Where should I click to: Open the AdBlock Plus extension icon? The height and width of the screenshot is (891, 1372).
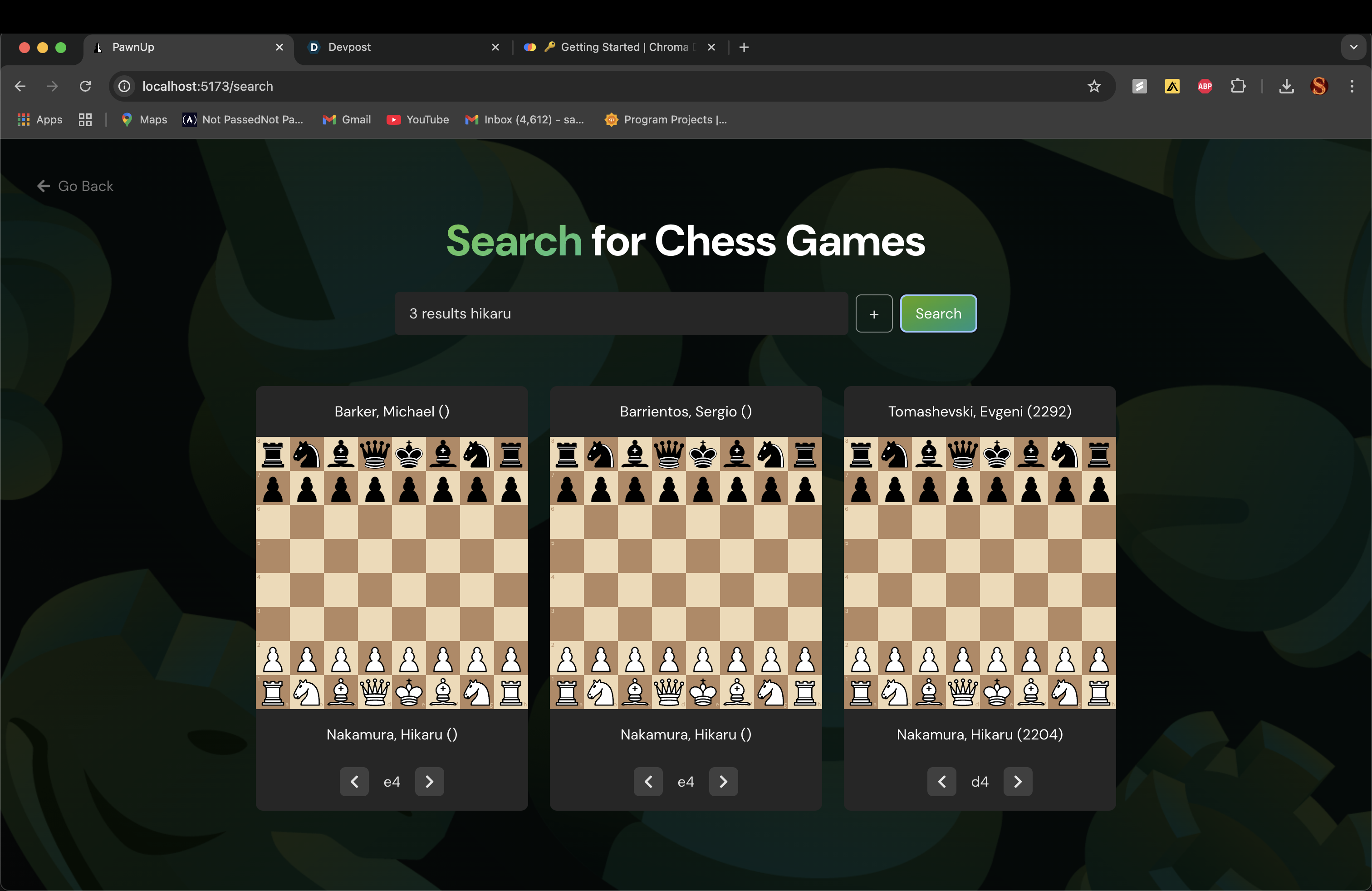pyautogui.click(x=1205, y=87)
